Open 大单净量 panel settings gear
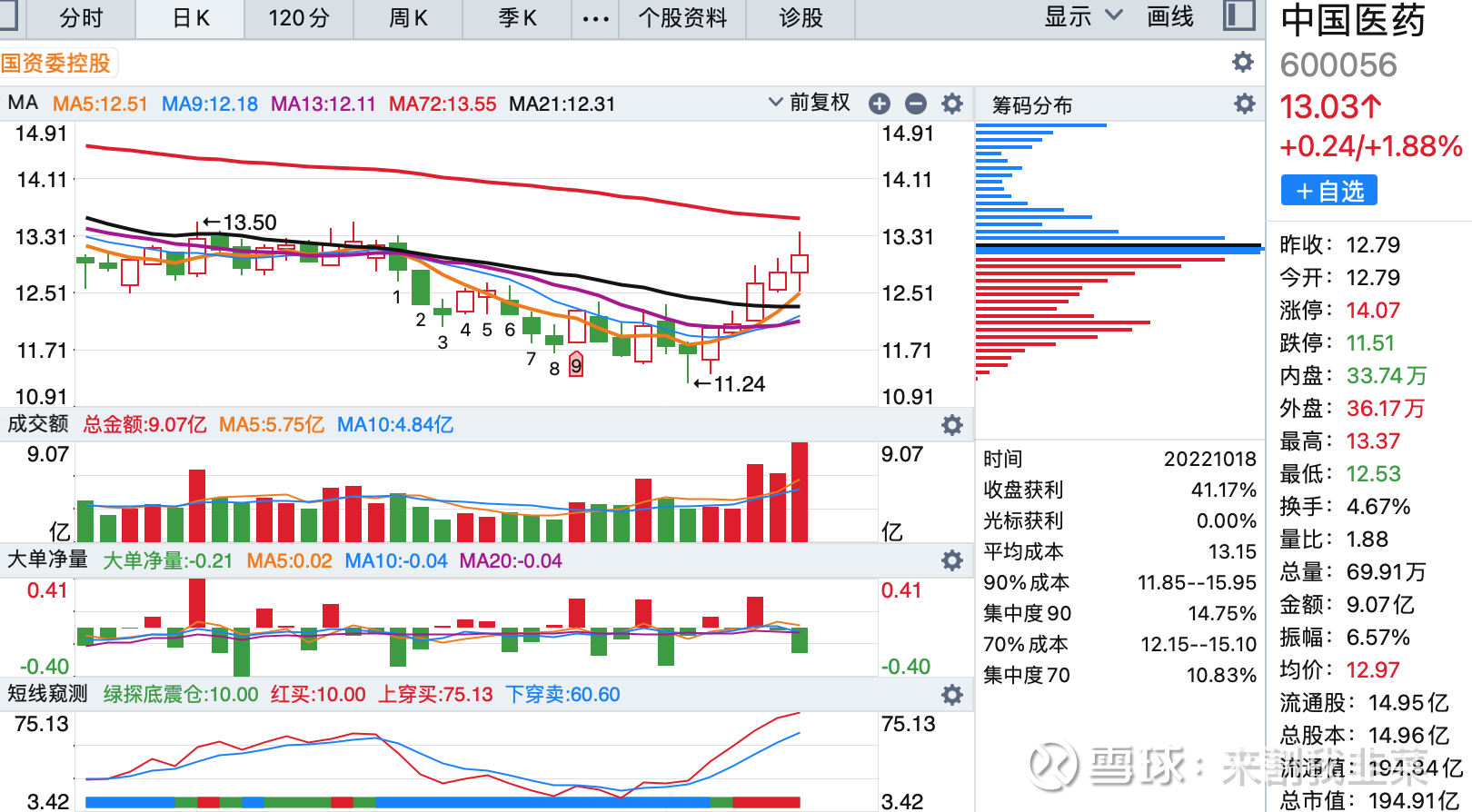 [951, 560]
